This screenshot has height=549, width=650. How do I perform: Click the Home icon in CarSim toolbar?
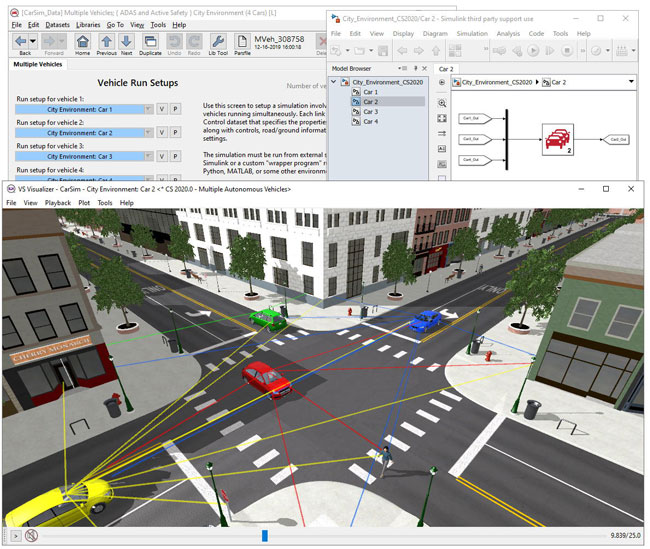coord(82,41)
